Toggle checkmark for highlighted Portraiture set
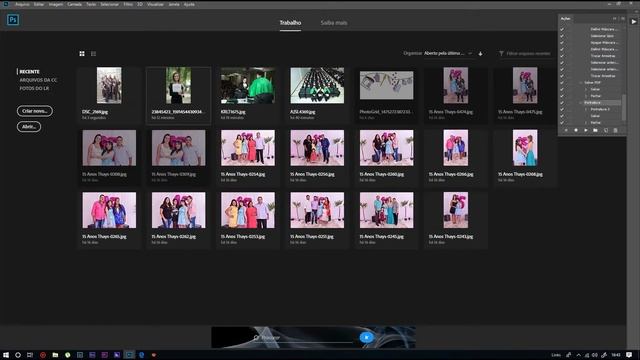This screenshot has width=640, height=360. pos(562,102)
